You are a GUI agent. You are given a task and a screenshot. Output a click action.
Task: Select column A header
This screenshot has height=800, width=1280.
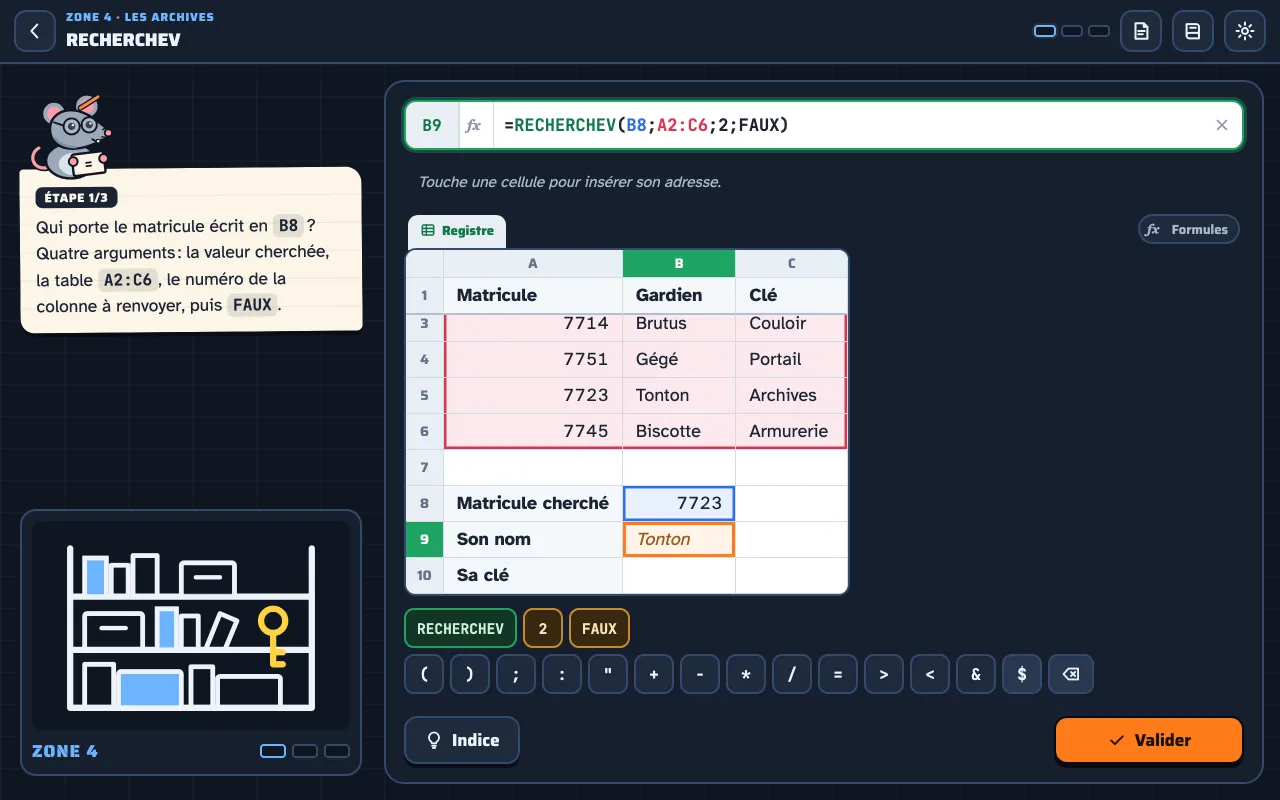coord(533,264)
